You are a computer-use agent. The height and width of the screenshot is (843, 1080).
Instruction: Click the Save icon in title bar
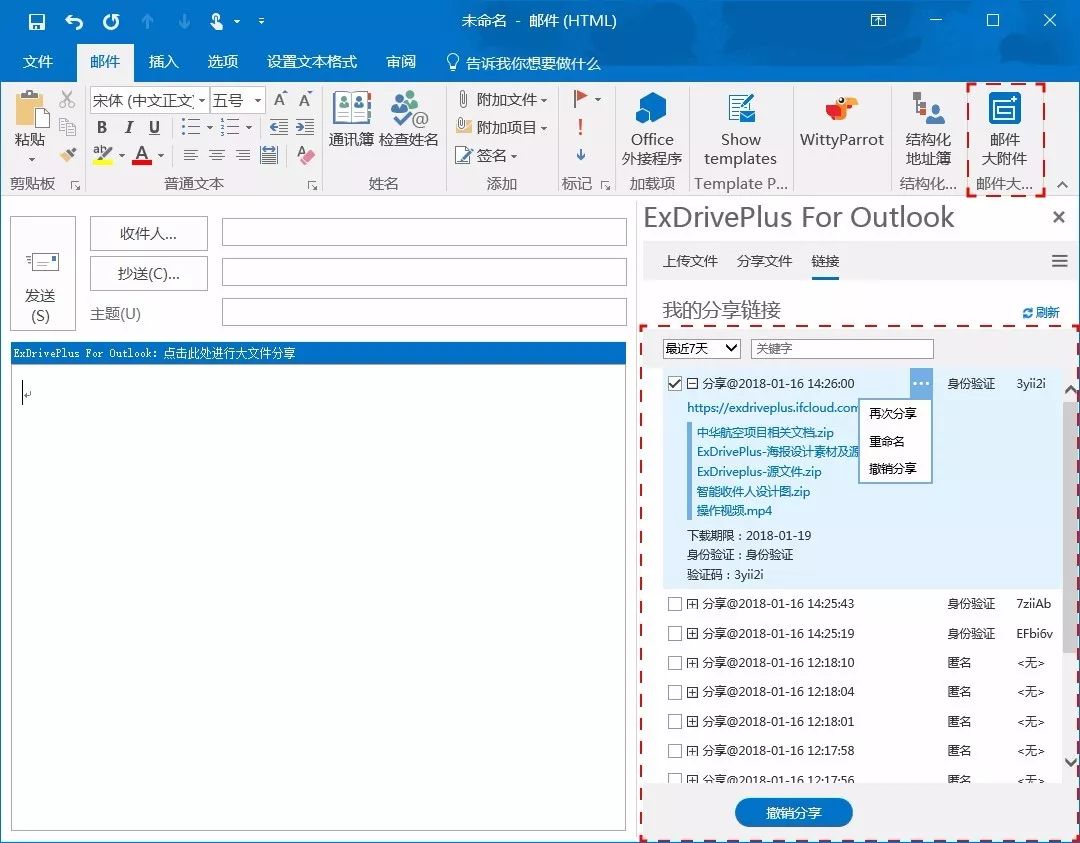pos(37,21)
